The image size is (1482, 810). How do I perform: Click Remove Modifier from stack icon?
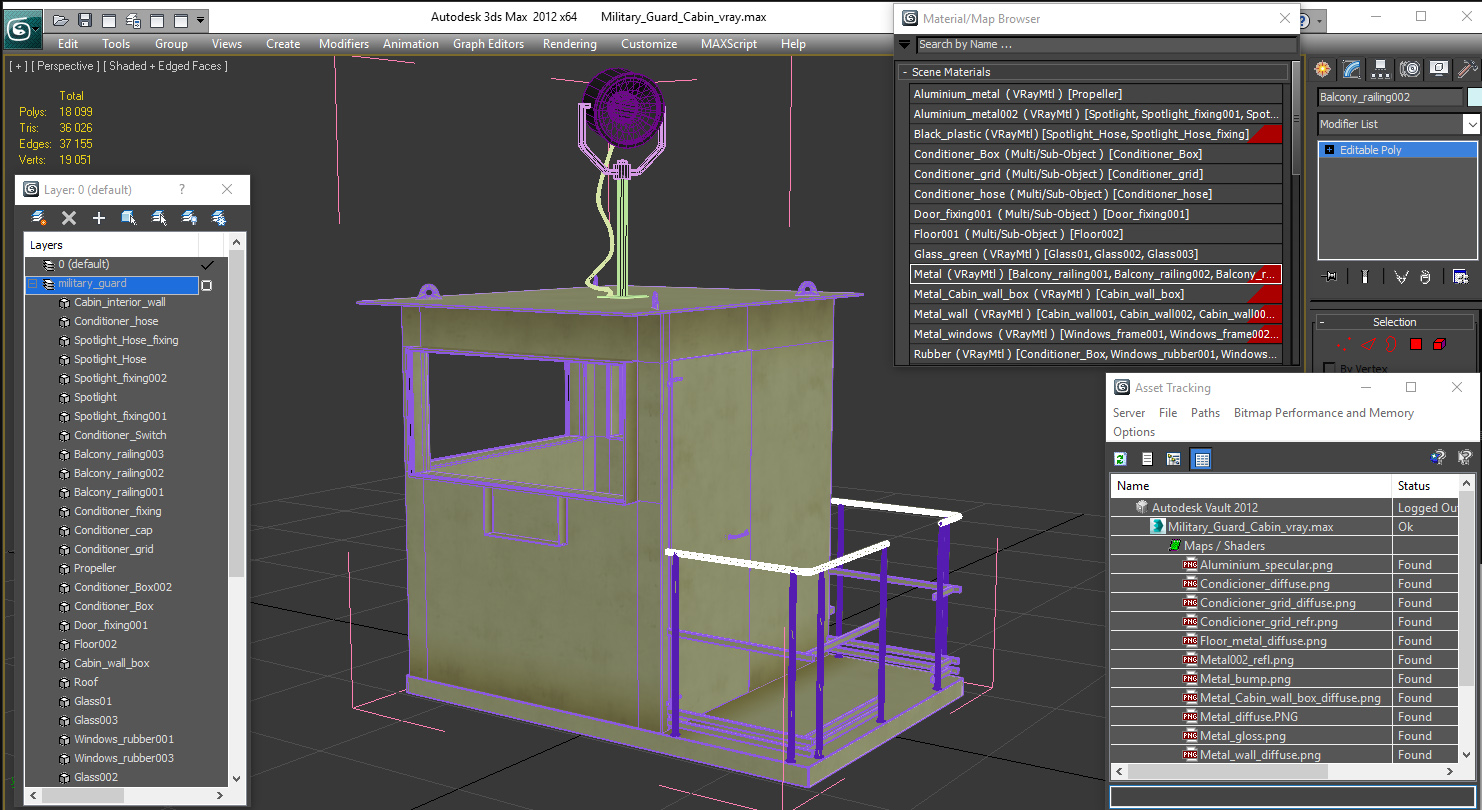[1425, 277]
